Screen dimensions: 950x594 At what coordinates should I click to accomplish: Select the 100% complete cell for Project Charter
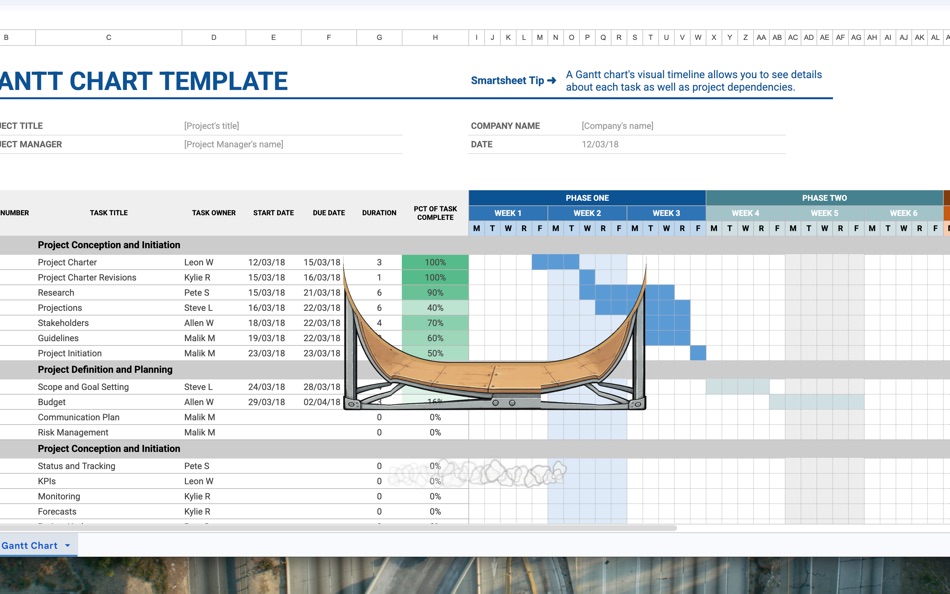point(435,262)
